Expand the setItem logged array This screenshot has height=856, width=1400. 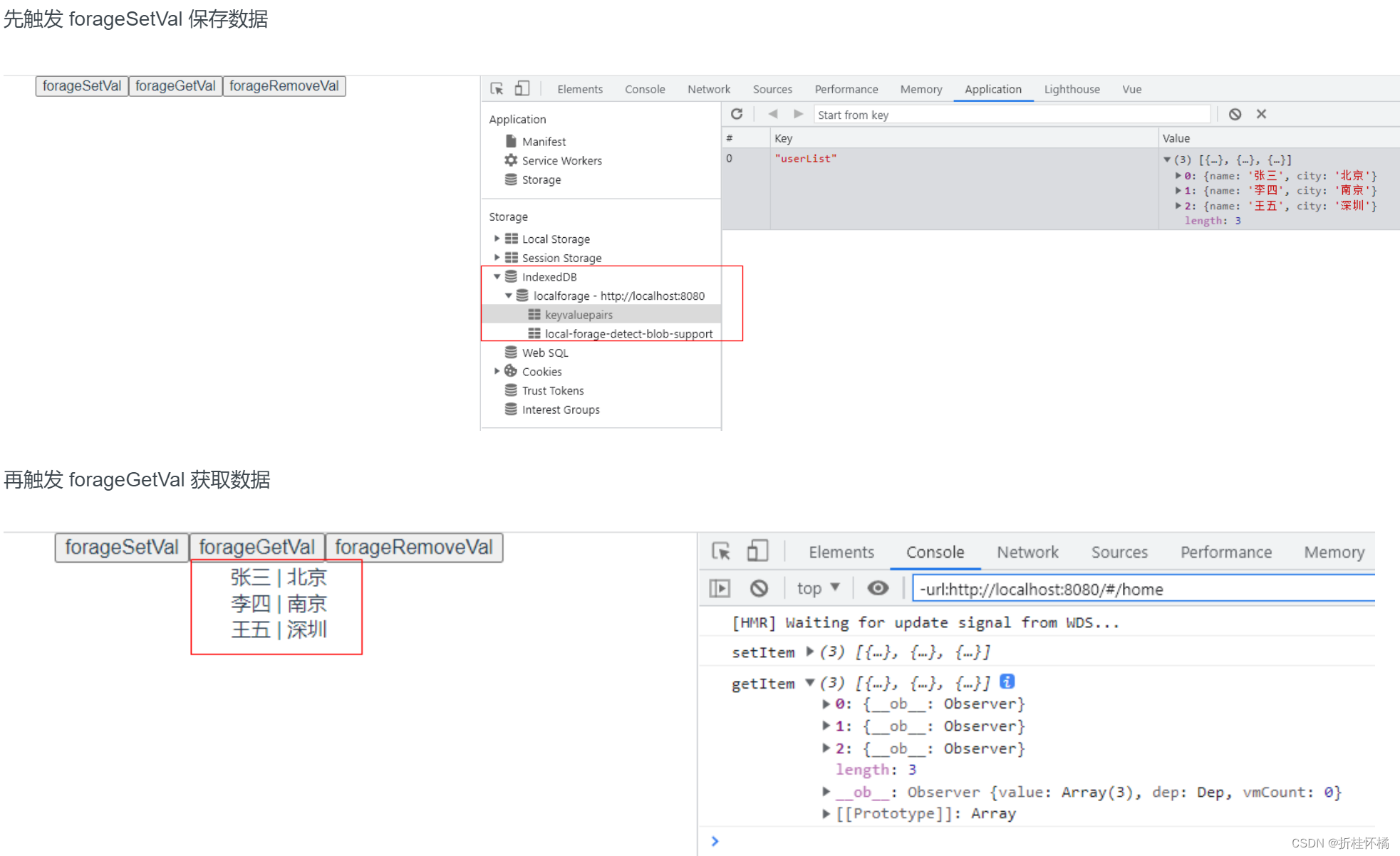click(809, 651)
